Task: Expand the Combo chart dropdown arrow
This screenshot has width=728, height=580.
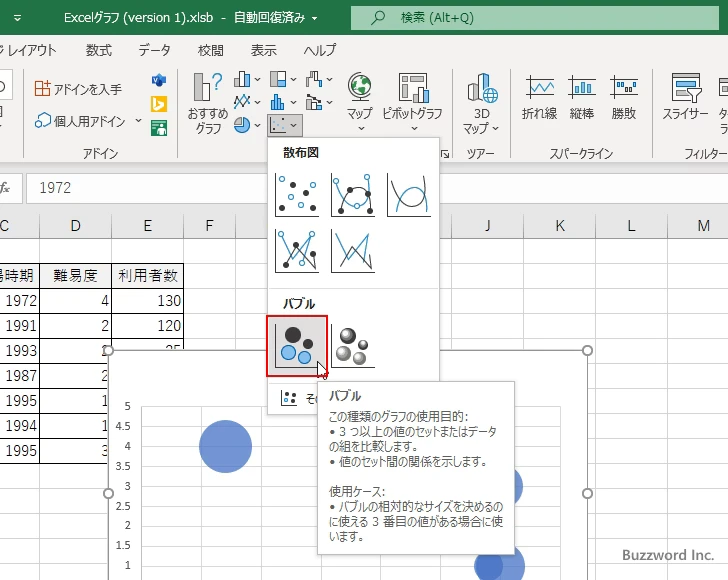Action: click(x=329, y=102)
